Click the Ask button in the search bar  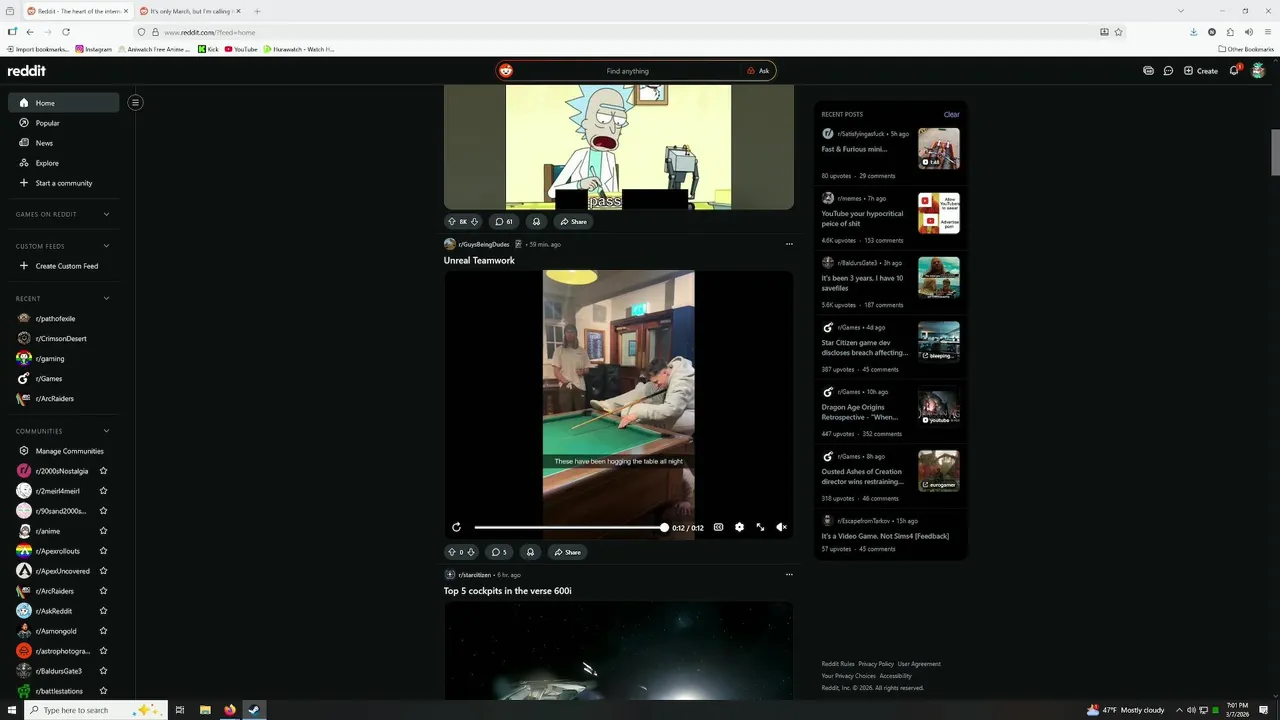(x=758, y=71)
